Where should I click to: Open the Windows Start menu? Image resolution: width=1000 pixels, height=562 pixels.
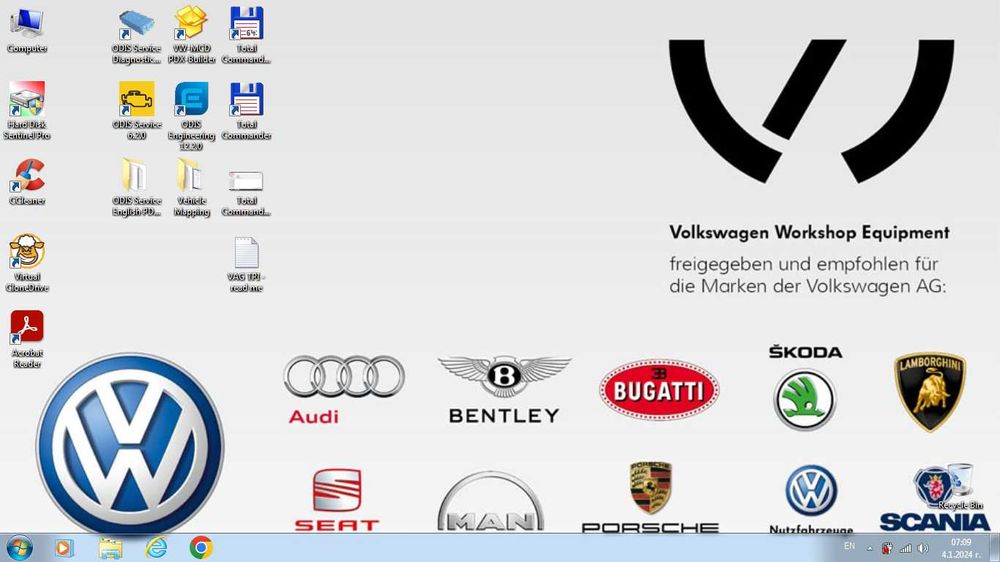coord(20,548)
